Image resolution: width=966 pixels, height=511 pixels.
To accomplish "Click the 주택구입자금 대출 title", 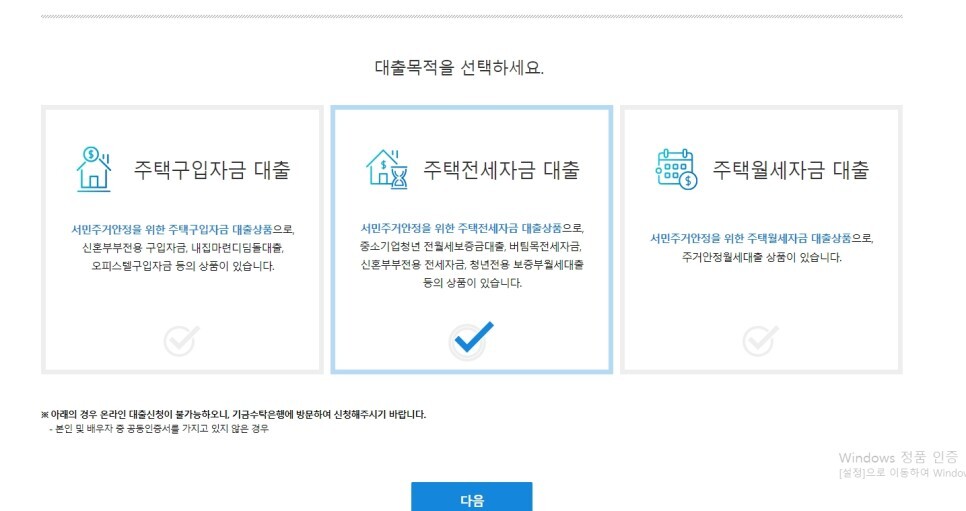I will pyautogui.click(x=212, y=170).
